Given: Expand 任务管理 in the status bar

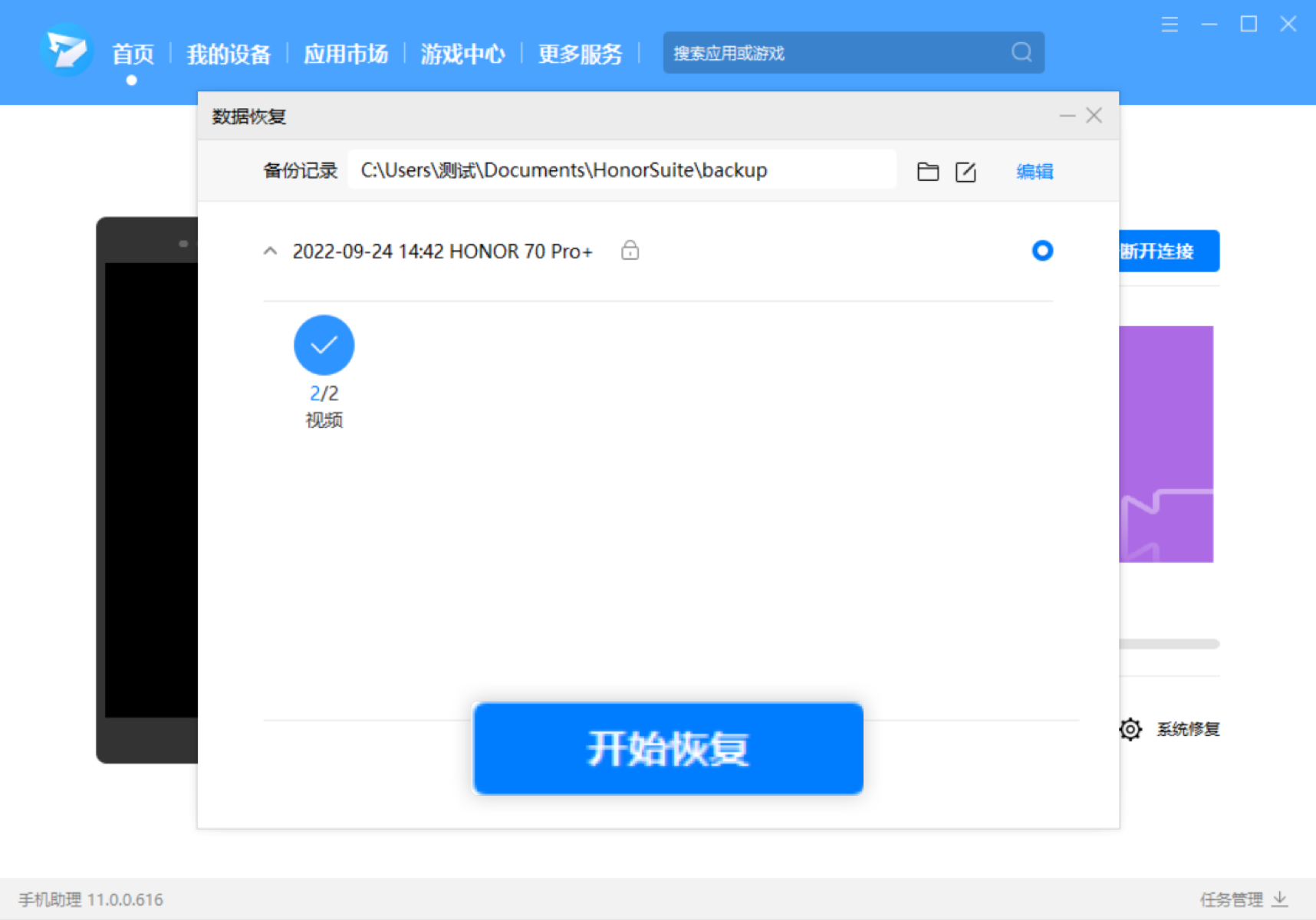Looking at the screenshot, I should pos(1232,899).
